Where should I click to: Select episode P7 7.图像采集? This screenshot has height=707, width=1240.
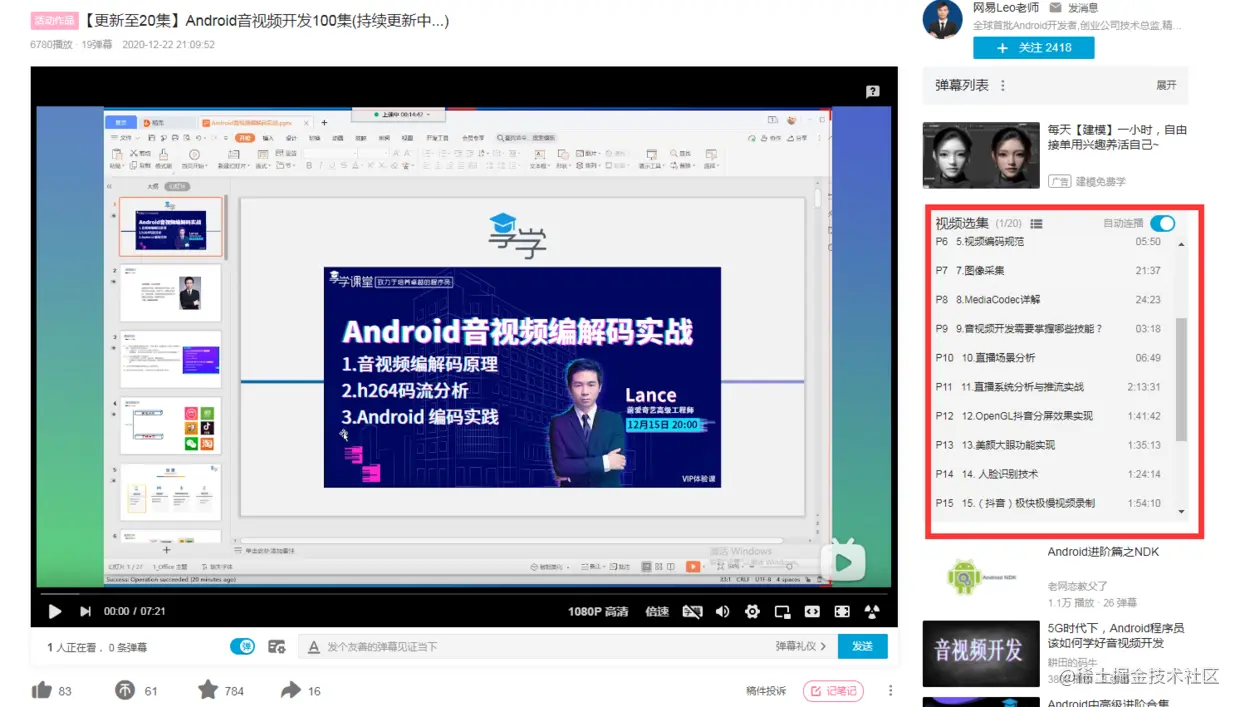click(1048, 271)
